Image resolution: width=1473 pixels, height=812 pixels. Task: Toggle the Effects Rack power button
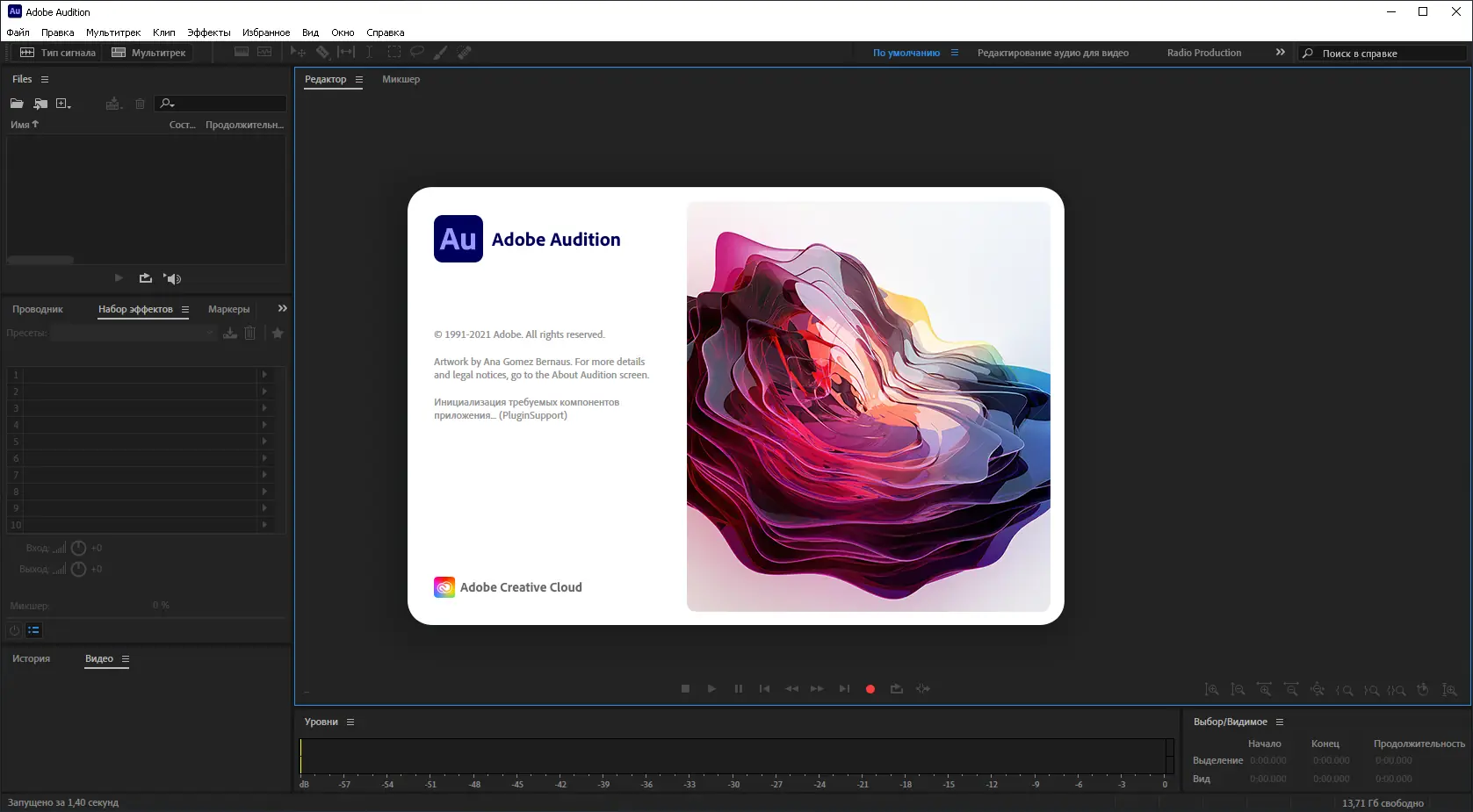(x=14, y=630)
